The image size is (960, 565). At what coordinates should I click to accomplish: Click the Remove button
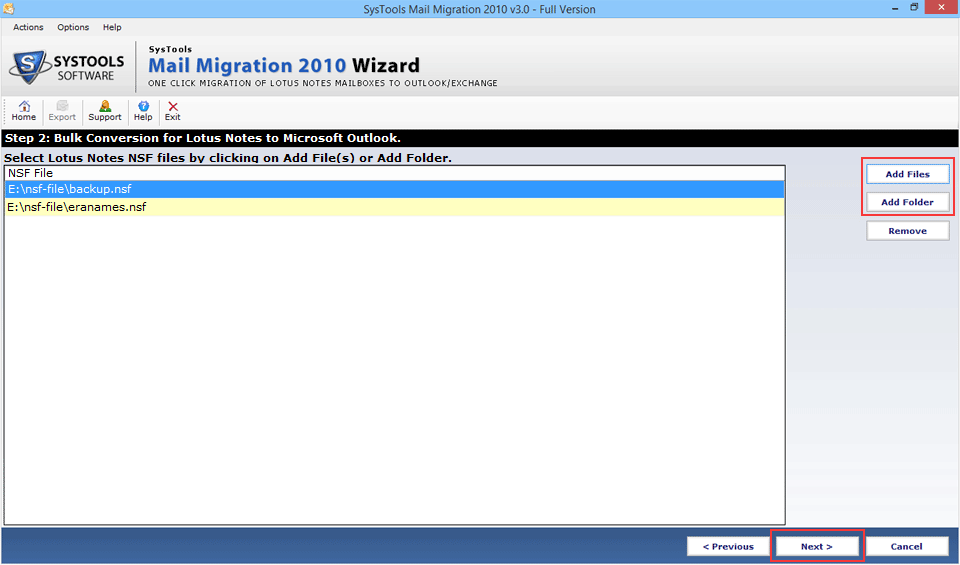coord(907,231)
